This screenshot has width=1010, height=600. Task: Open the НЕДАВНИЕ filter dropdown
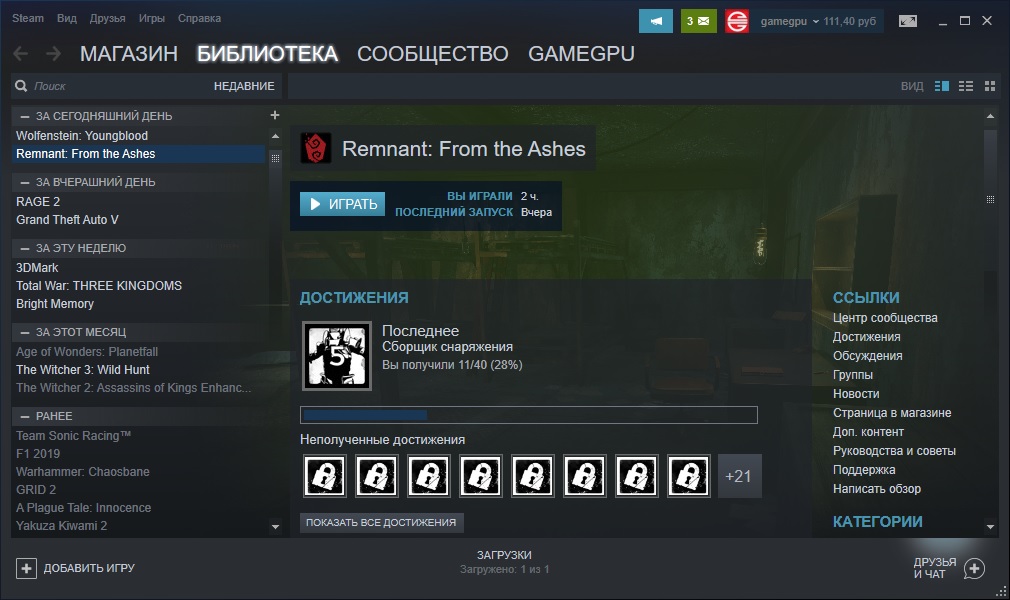244,86
